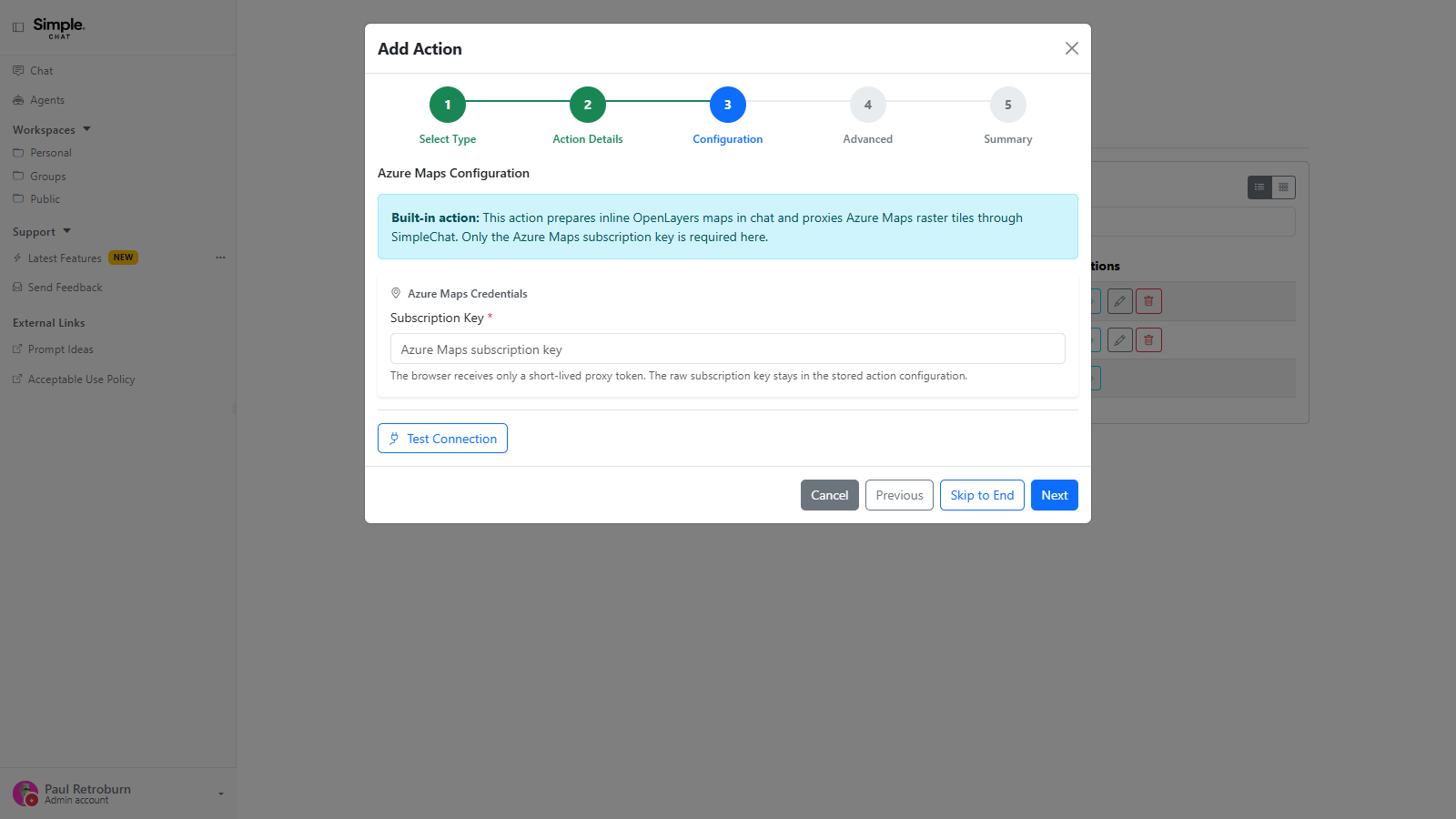
Task: Open the Public workspace
Action: [x=45, y=199]
